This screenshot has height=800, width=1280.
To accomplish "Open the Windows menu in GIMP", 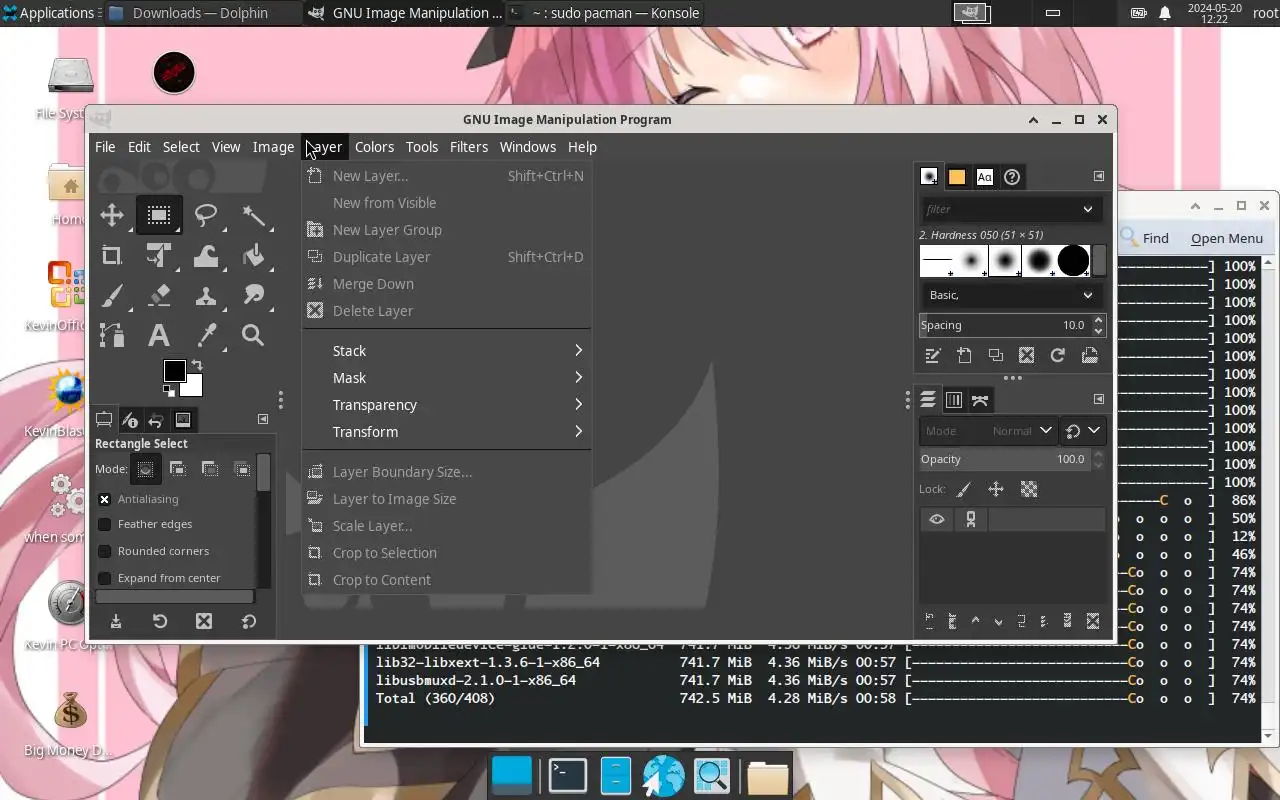I will (x=528, y=147).
